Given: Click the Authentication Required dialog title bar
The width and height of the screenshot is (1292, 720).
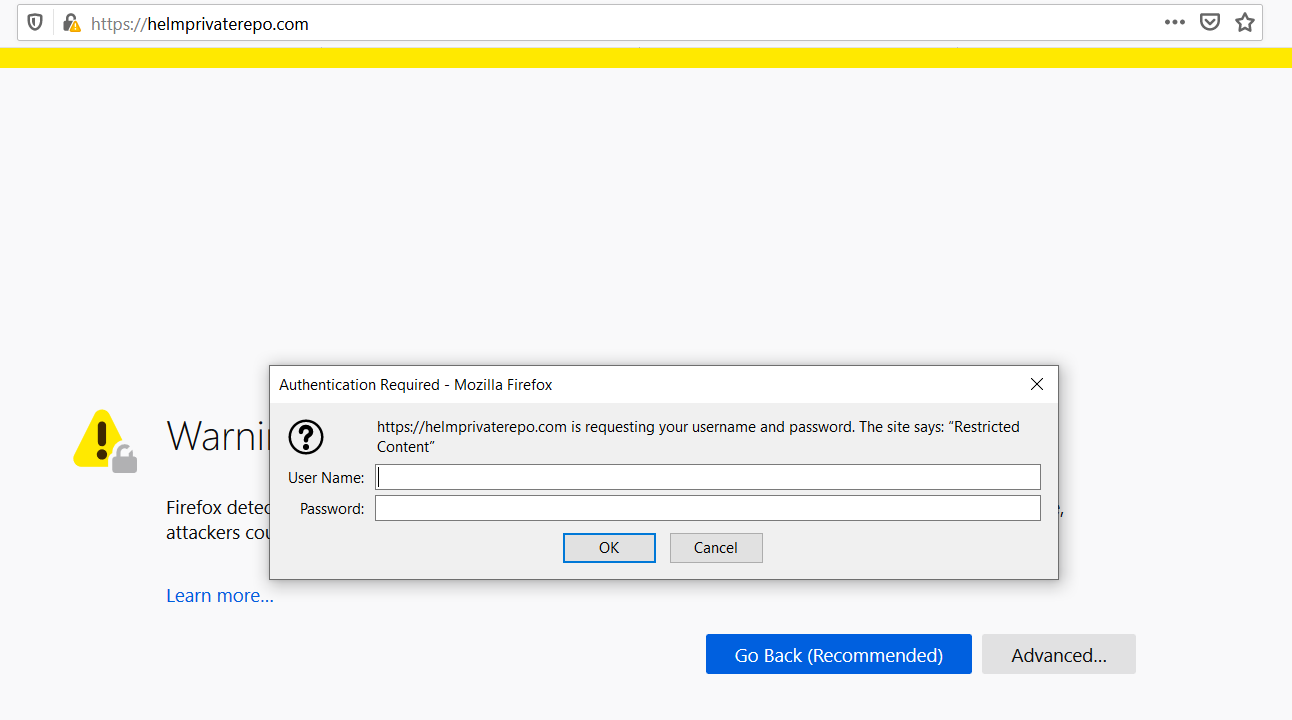Looking at the screenshot, I should click(416, 384).
